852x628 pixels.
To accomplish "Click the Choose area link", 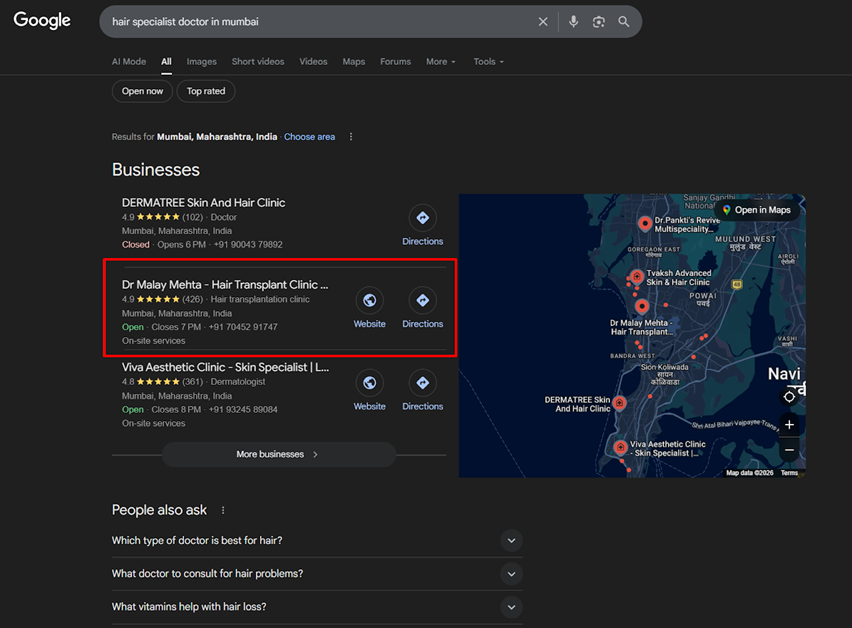I will tap(309, 137).
